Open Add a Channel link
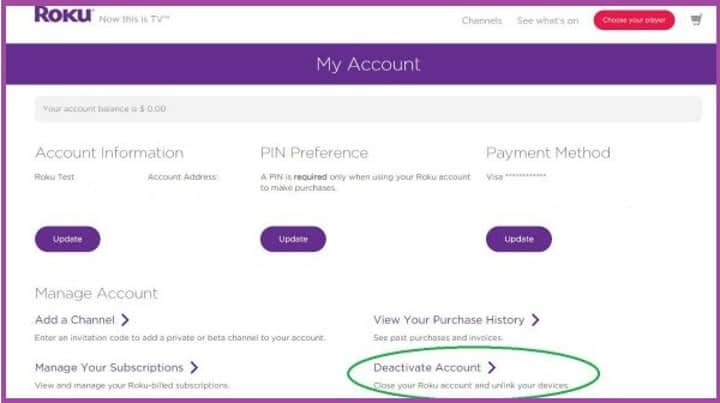This screenshot has width=720, height=403. (75, 320)
